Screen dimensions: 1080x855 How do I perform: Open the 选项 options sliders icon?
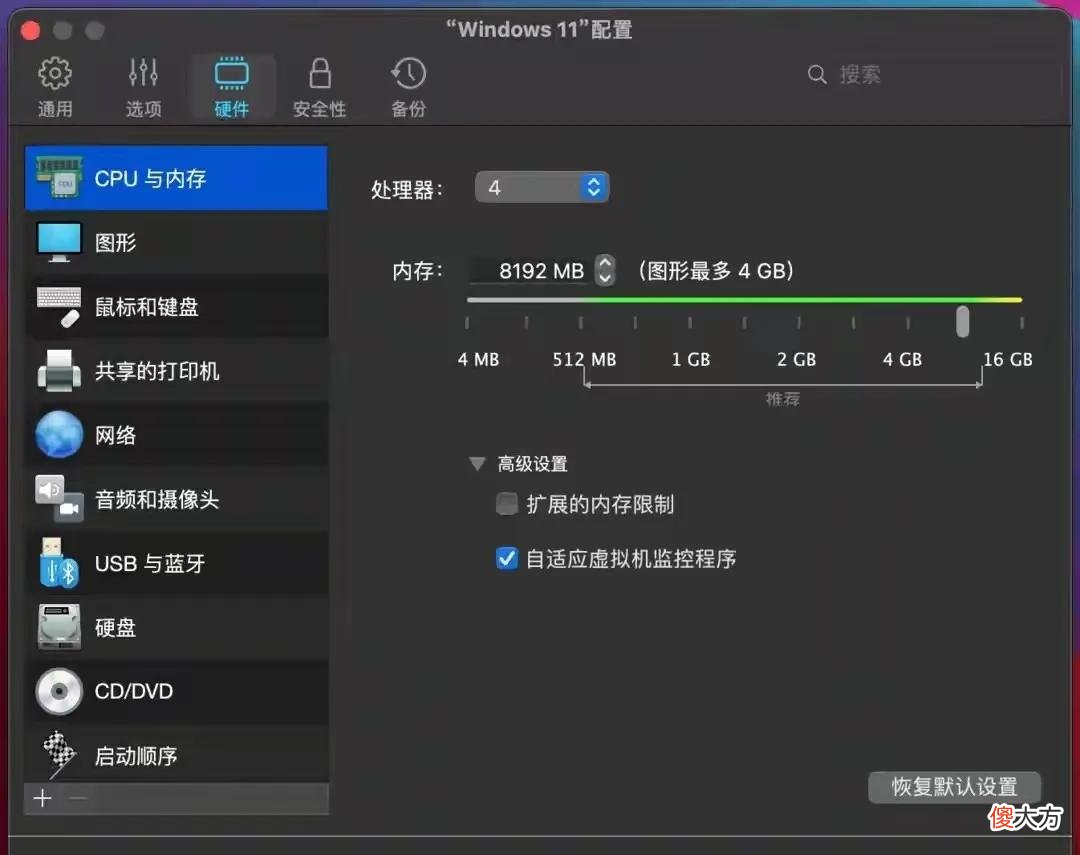click(x=143, y=72)
